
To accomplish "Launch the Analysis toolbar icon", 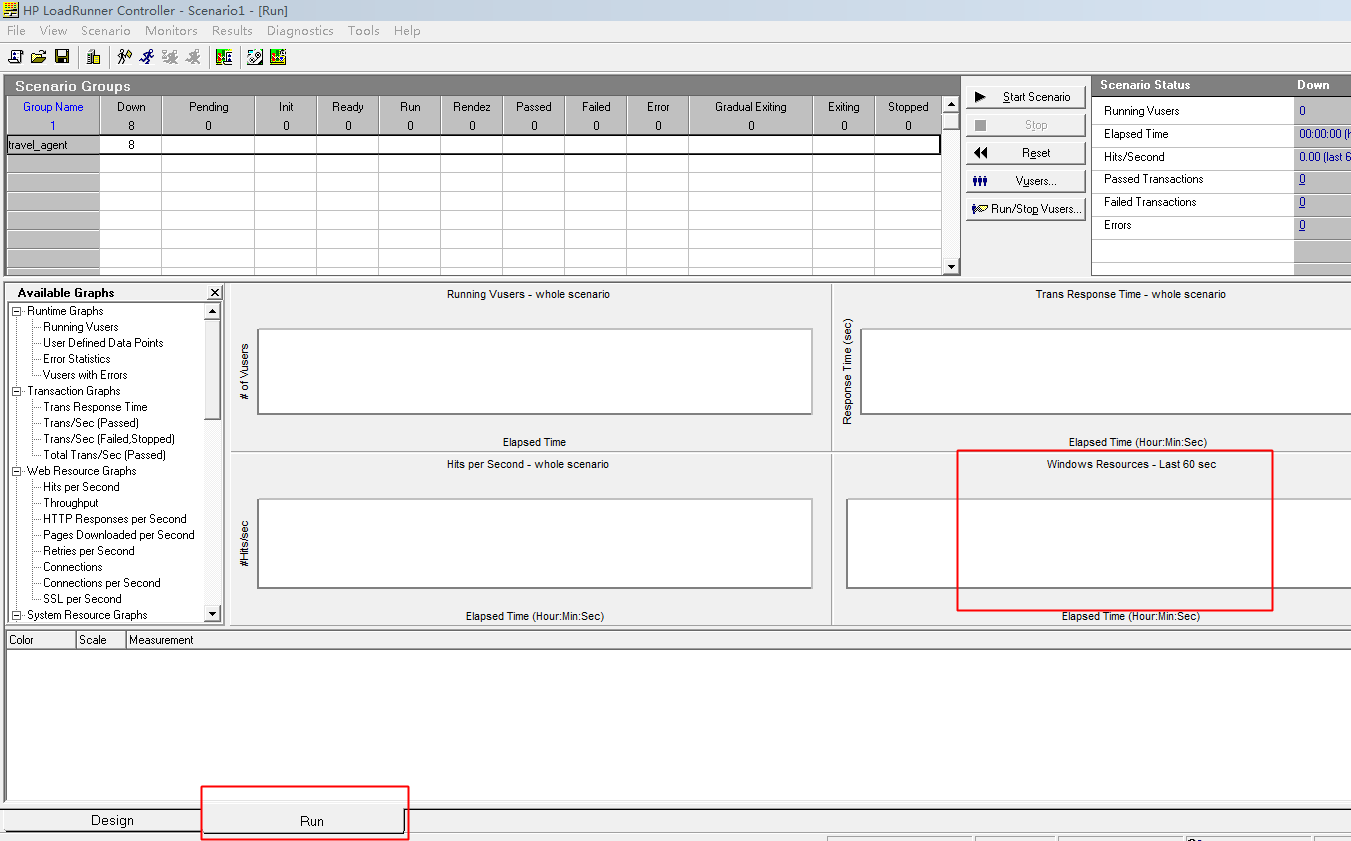I will pyautogui.click(x=278, y=57).
